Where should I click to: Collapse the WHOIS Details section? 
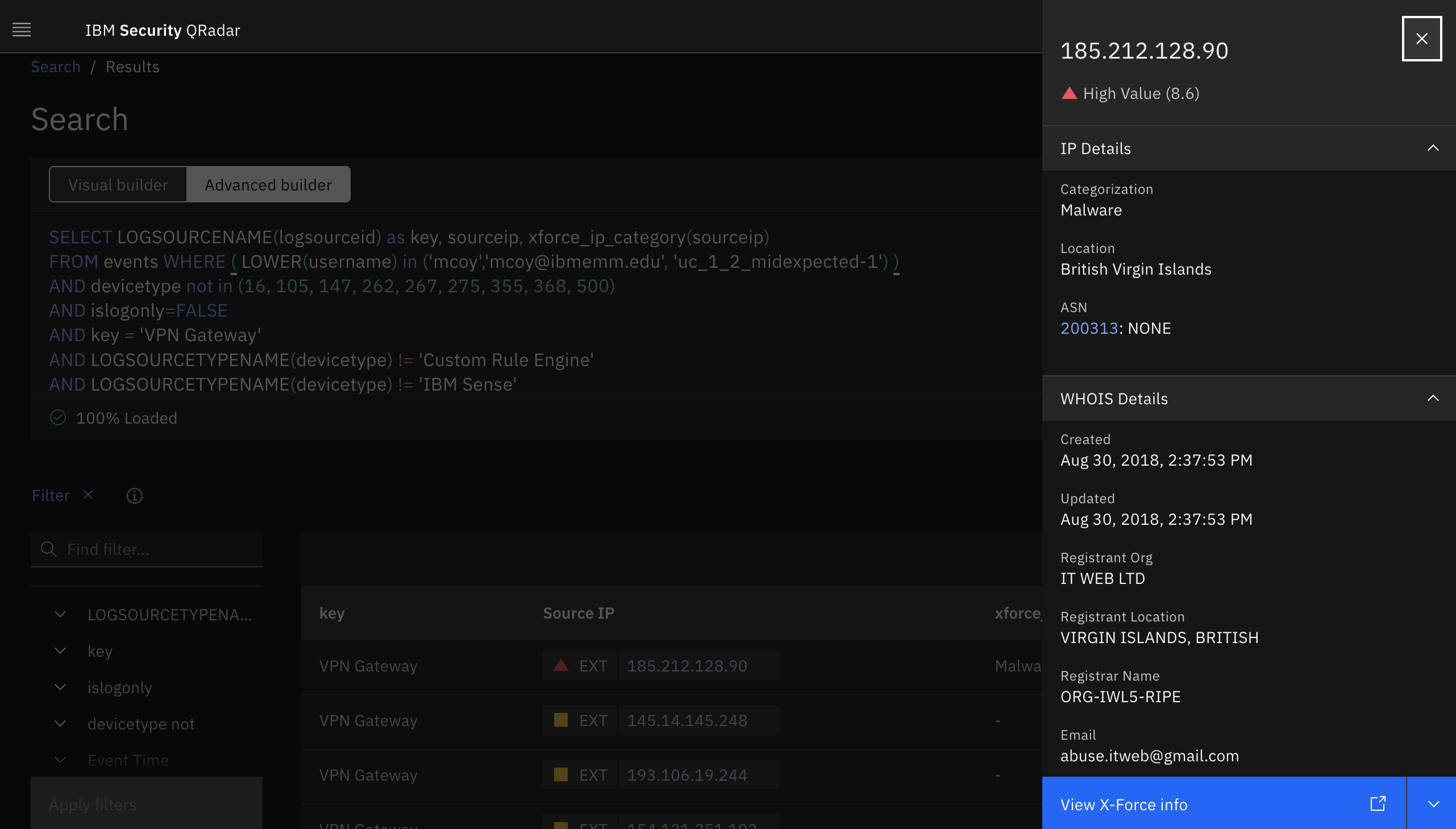[x=1433, y=398]
